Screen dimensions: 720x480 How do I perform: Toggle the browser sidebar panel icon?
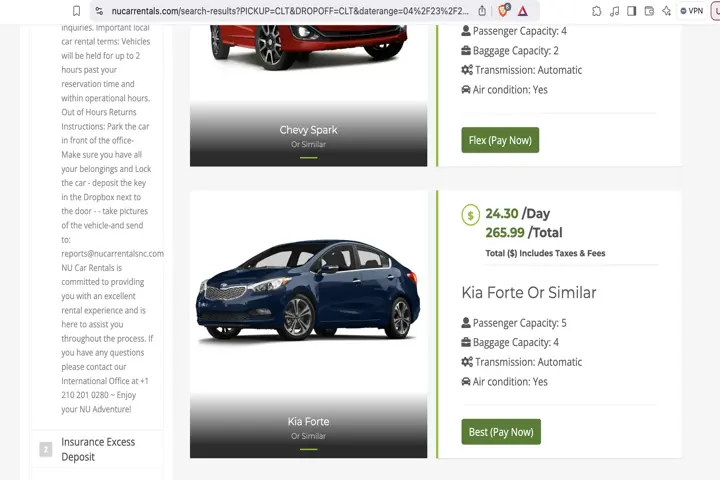pyautogui.click(x=632, y=11)
